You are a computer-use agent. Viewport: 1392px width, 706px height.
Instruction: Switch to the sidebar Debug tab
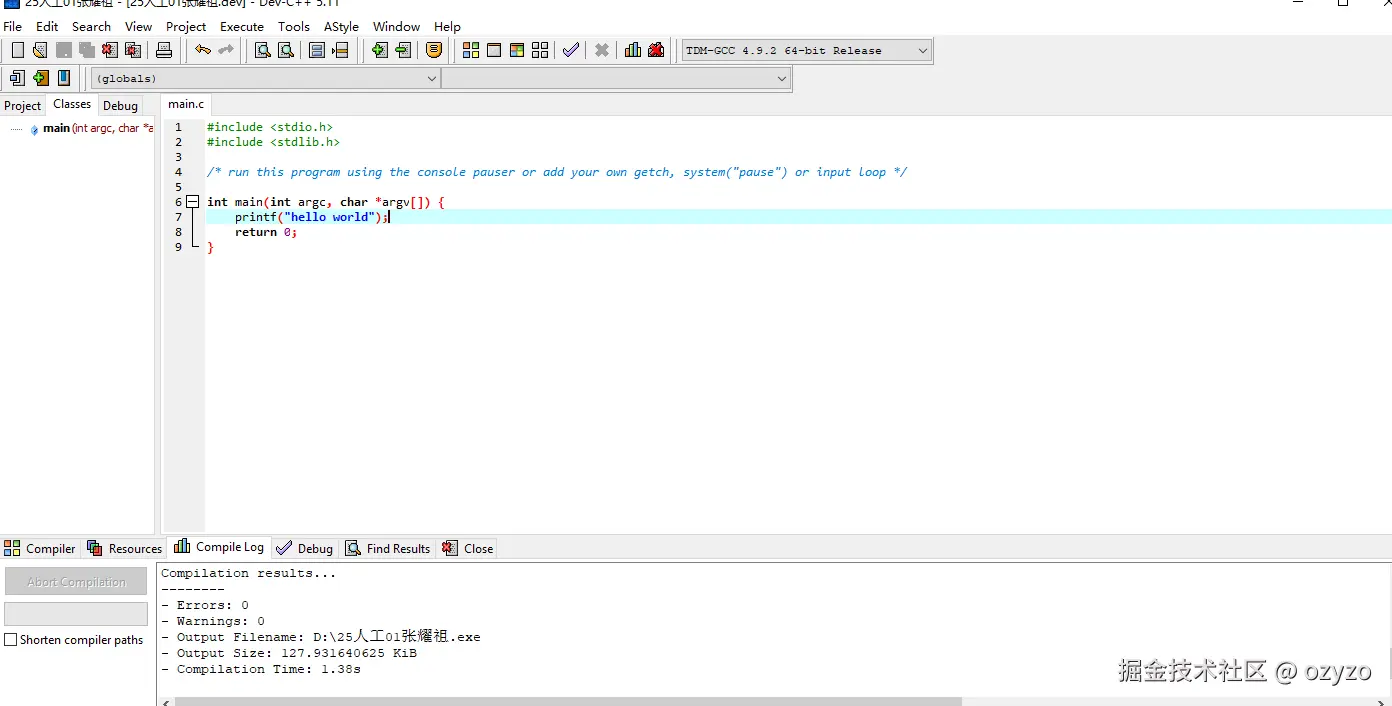tap(120, 105)
